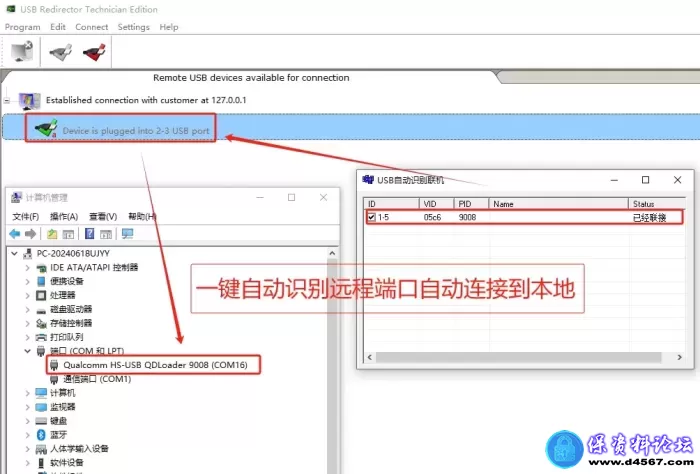Click the Back arrow in the 计算机管理 toolbar
This screenshot has height=474, width=700.
tap(15, 233)
